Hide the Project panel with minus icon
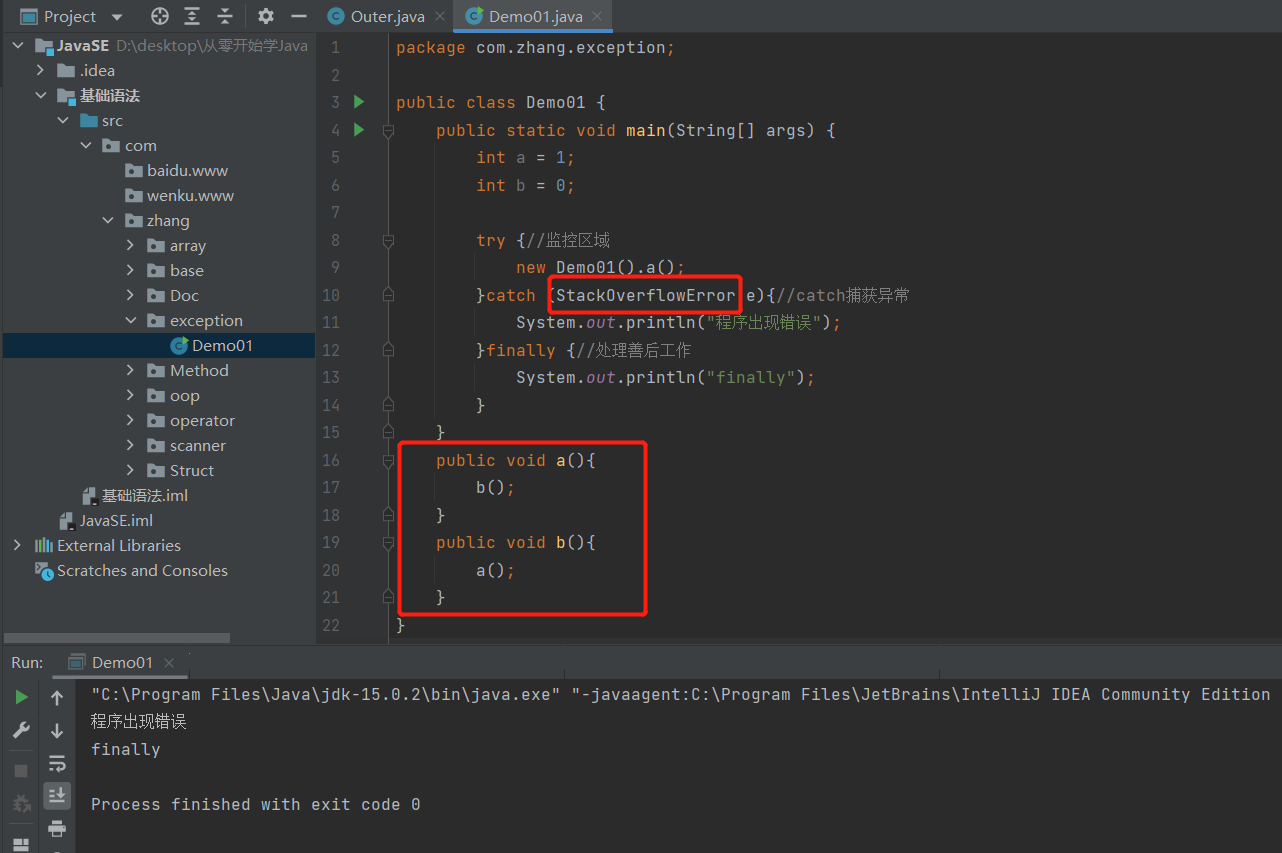This screenshot has height=853, width=1282. click(298, 16)
